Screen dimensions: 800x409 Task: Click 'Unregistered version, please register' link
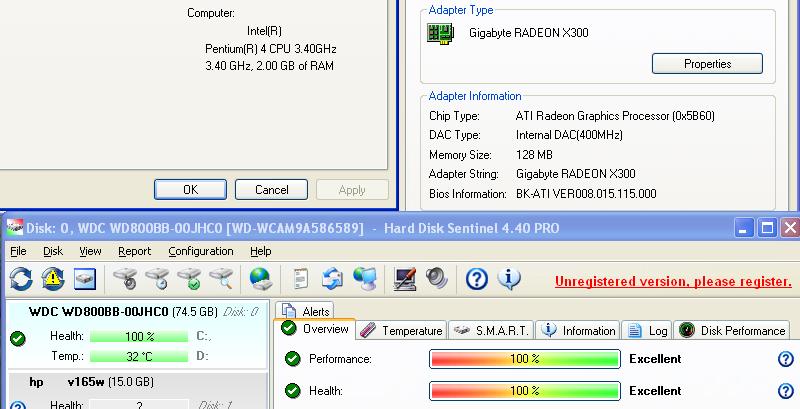click(673, 282)
